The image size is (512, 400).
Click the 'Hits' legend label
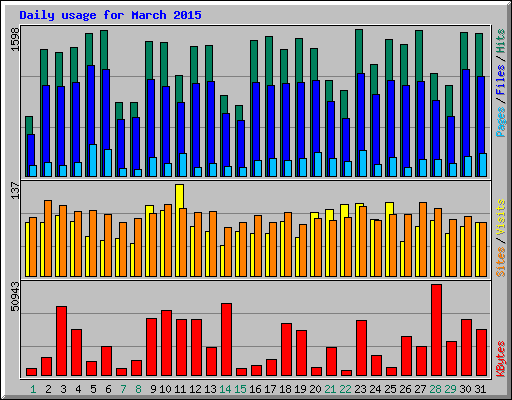coord(501,41)
